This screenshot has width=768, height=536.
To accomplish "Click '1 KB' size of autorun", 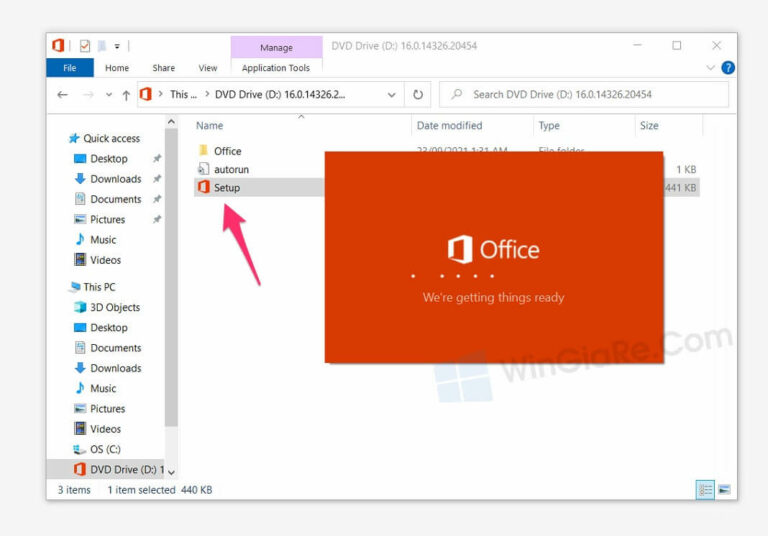I will (x=686, y=170).
